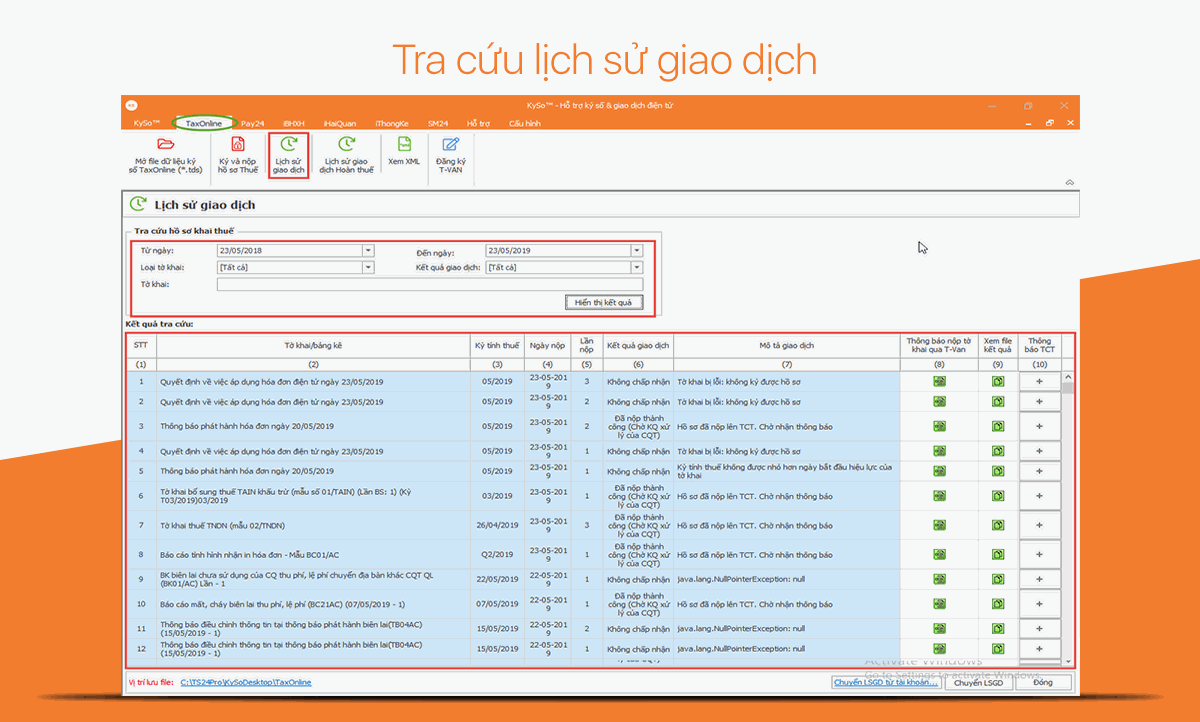
Task: Click the Đăng ký T-VAN icon
Action: coord(451,146)
